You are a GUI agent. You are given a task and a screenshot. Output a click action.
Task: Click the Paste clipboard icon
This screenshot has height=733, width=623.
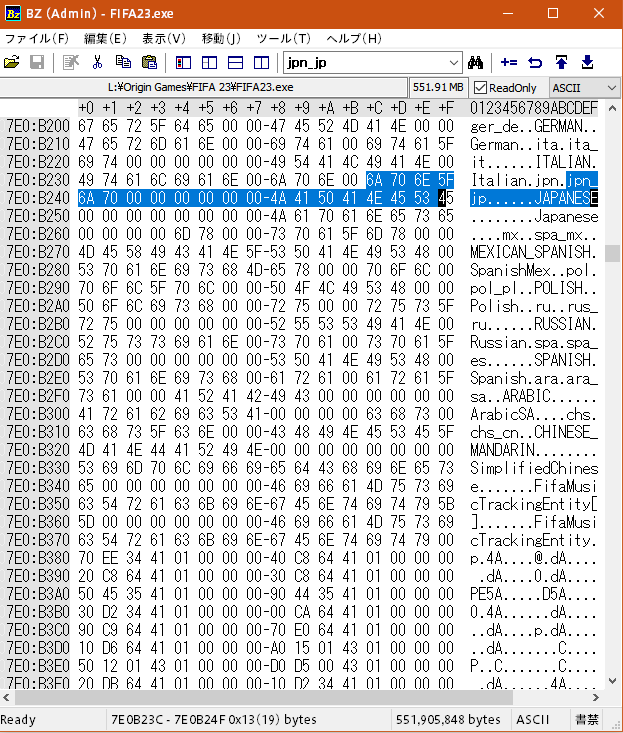click(150, 62)
